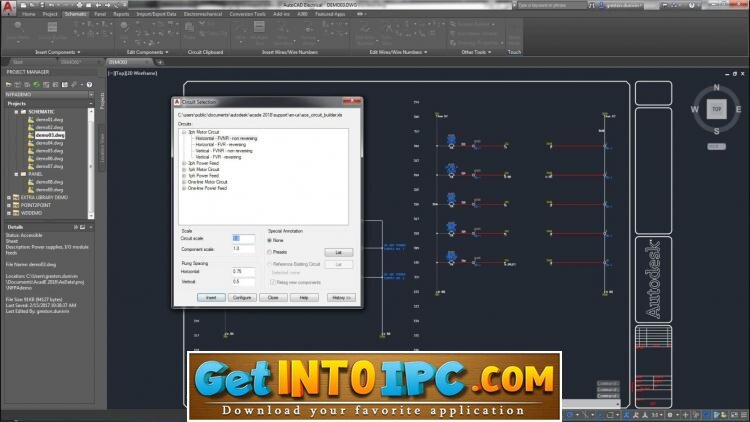750x422 pixels.
Task: Click the Component scale input field
Action: [x=243, y=249]
